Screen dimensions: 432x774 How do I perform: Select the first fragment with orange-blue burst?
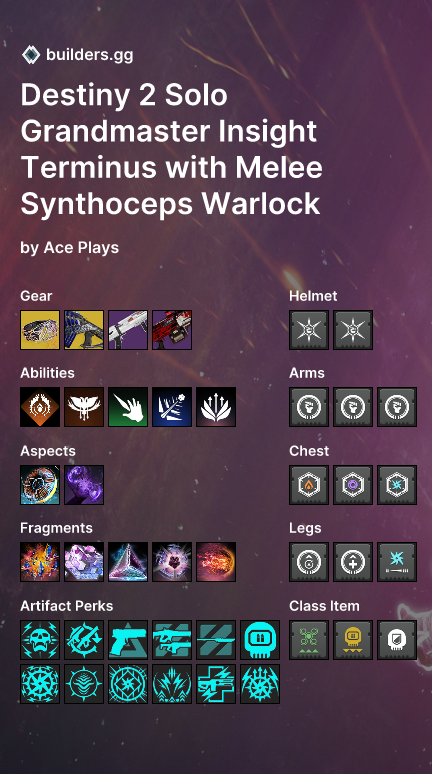40,562
